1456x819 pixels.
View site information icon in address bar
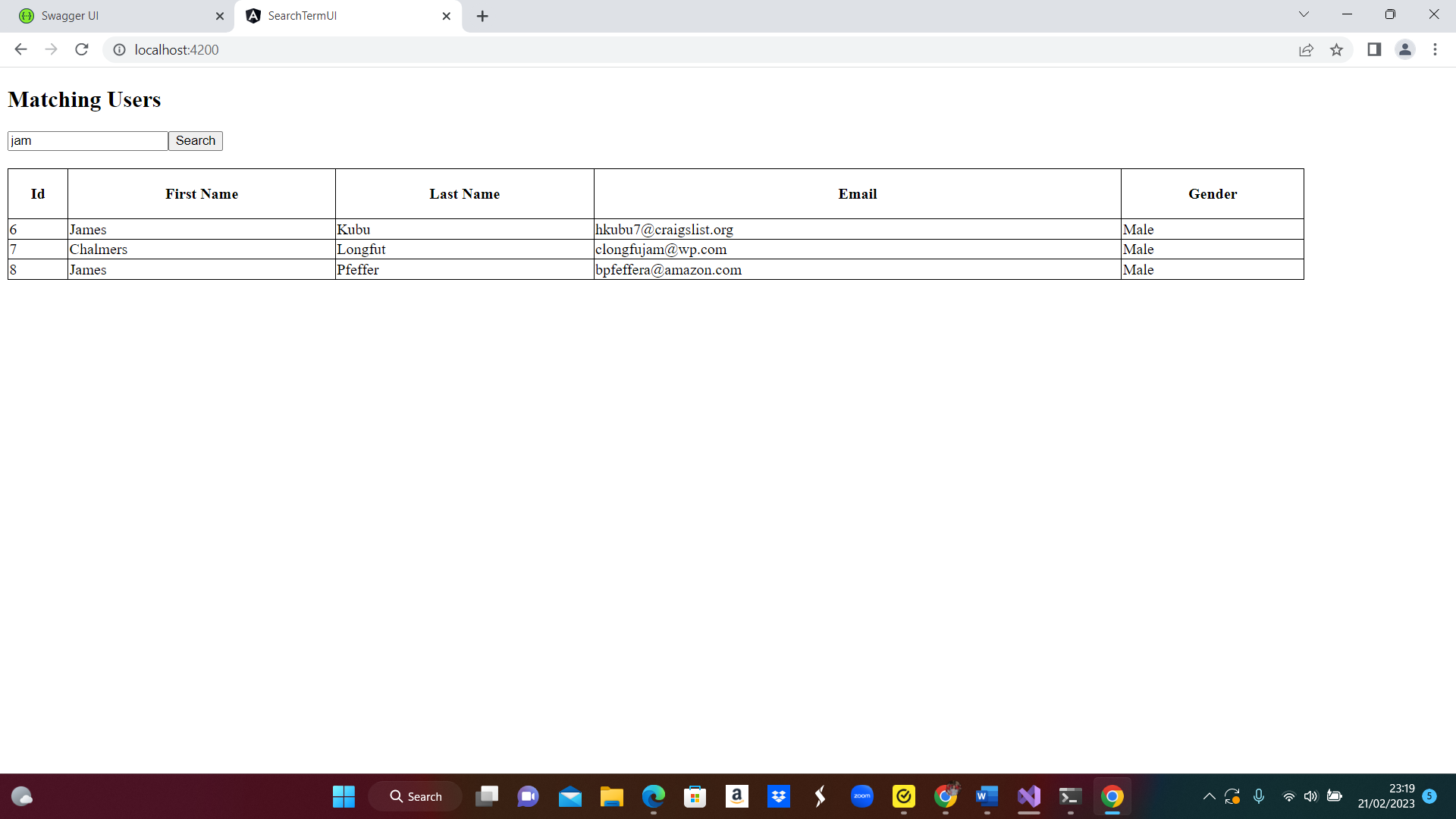tap(119, 49)
